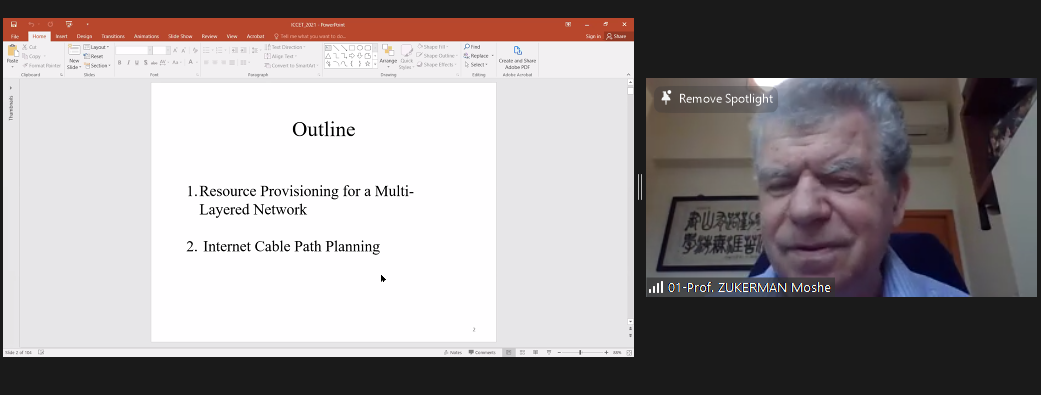The width and height of the screenshot is (1041, 395).
Task: Click the Star shape in the shapes gallery
Action: (x=367, y=64)
